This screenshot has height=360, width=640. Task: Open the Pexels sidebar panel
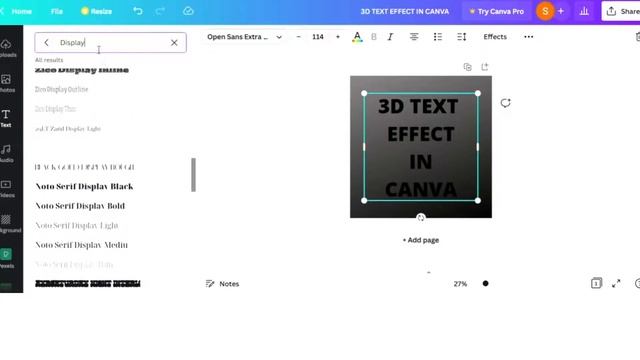pyautogui.click(x=6, y=259)
